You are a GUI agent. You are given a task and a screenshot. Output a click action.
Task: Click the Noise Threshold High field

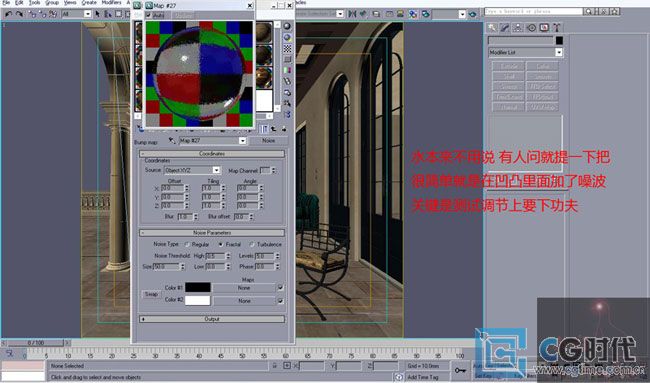[x=215, y=256]
